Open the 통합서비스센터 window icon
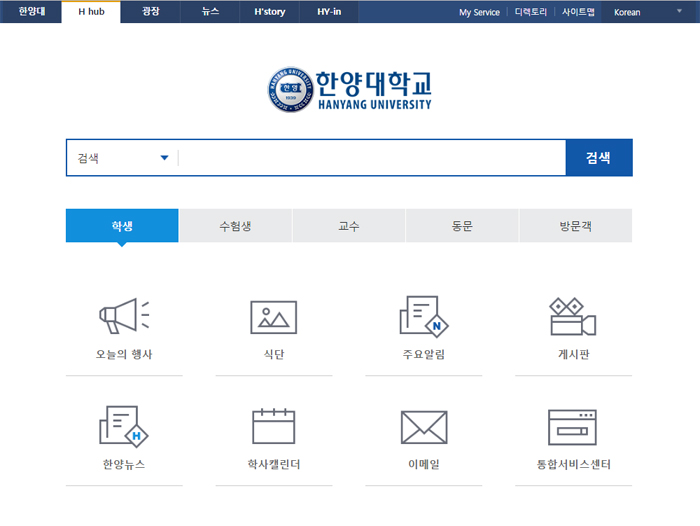The width and height of the screenshot is (700, 526). 572,427
